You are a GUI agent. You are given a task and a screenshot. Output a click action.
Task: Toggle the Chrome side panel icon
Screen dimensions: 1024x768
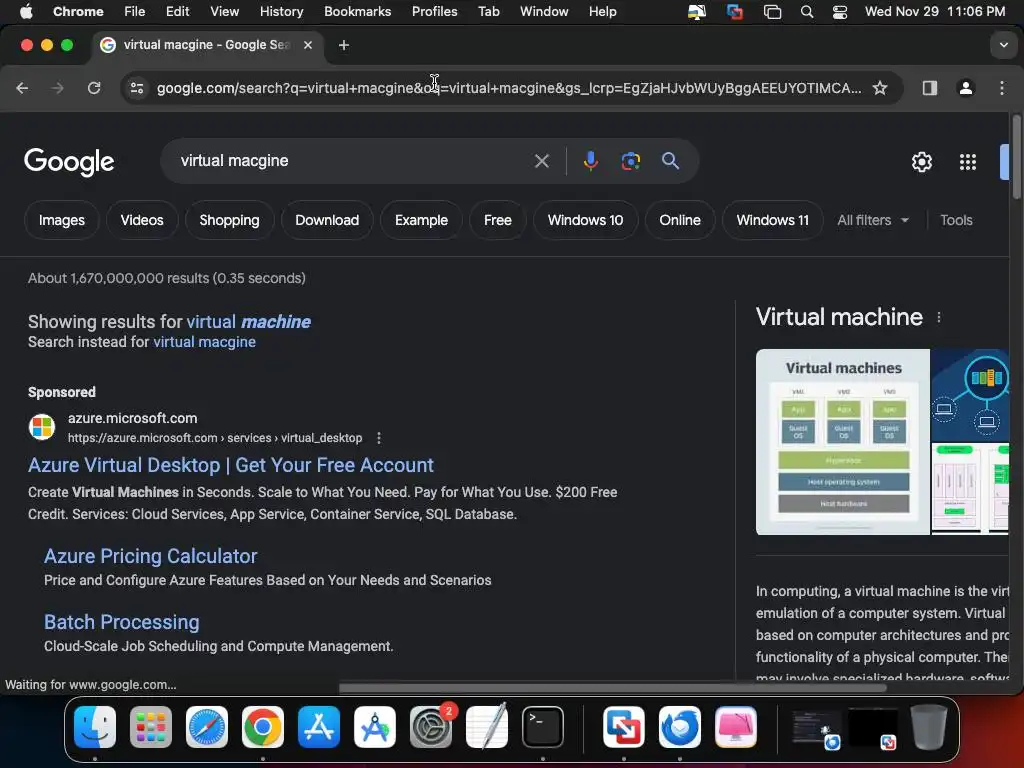[929, 88]
